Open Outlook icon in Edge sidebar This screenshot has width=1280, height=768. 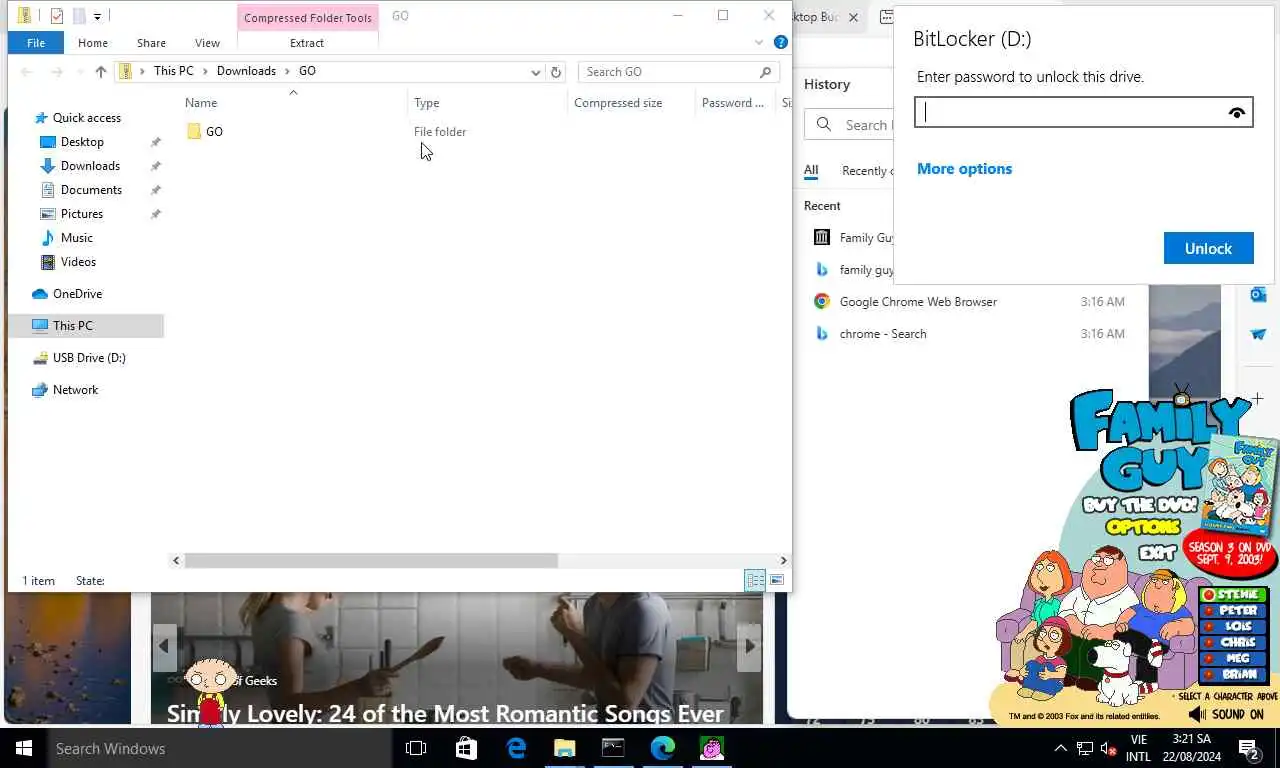[x=1258, y=295]
